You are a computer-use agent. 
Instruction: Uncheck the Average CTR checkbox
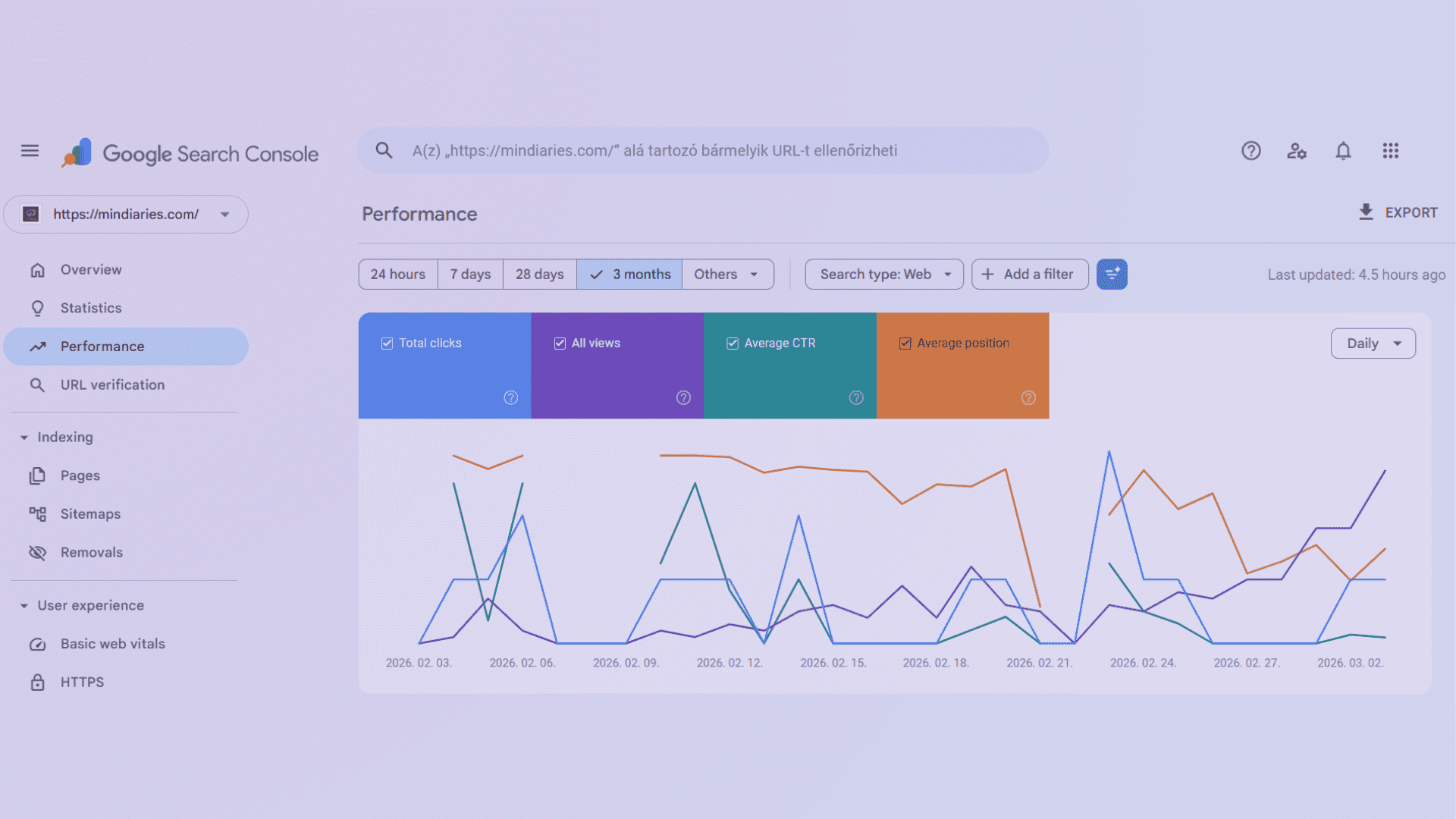[733, 344]
